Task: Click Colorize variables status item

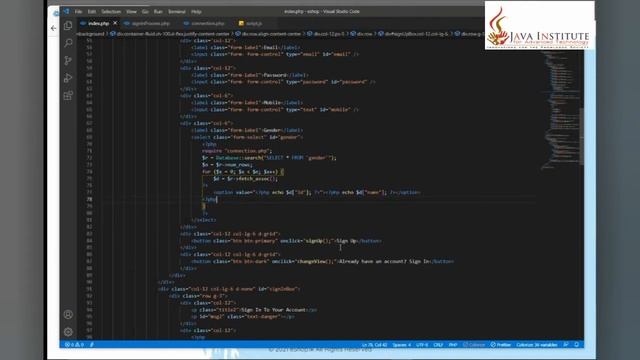Action: [536, 345]
